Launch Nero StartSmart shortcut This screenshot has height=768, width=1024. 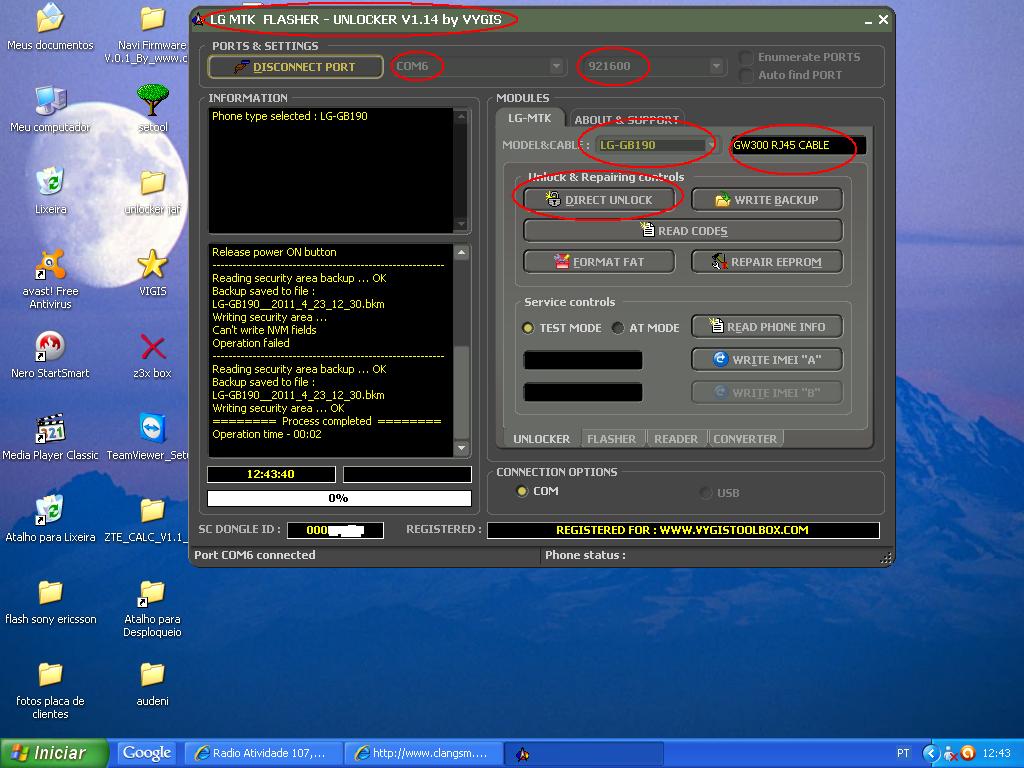(x=50, y=355)
